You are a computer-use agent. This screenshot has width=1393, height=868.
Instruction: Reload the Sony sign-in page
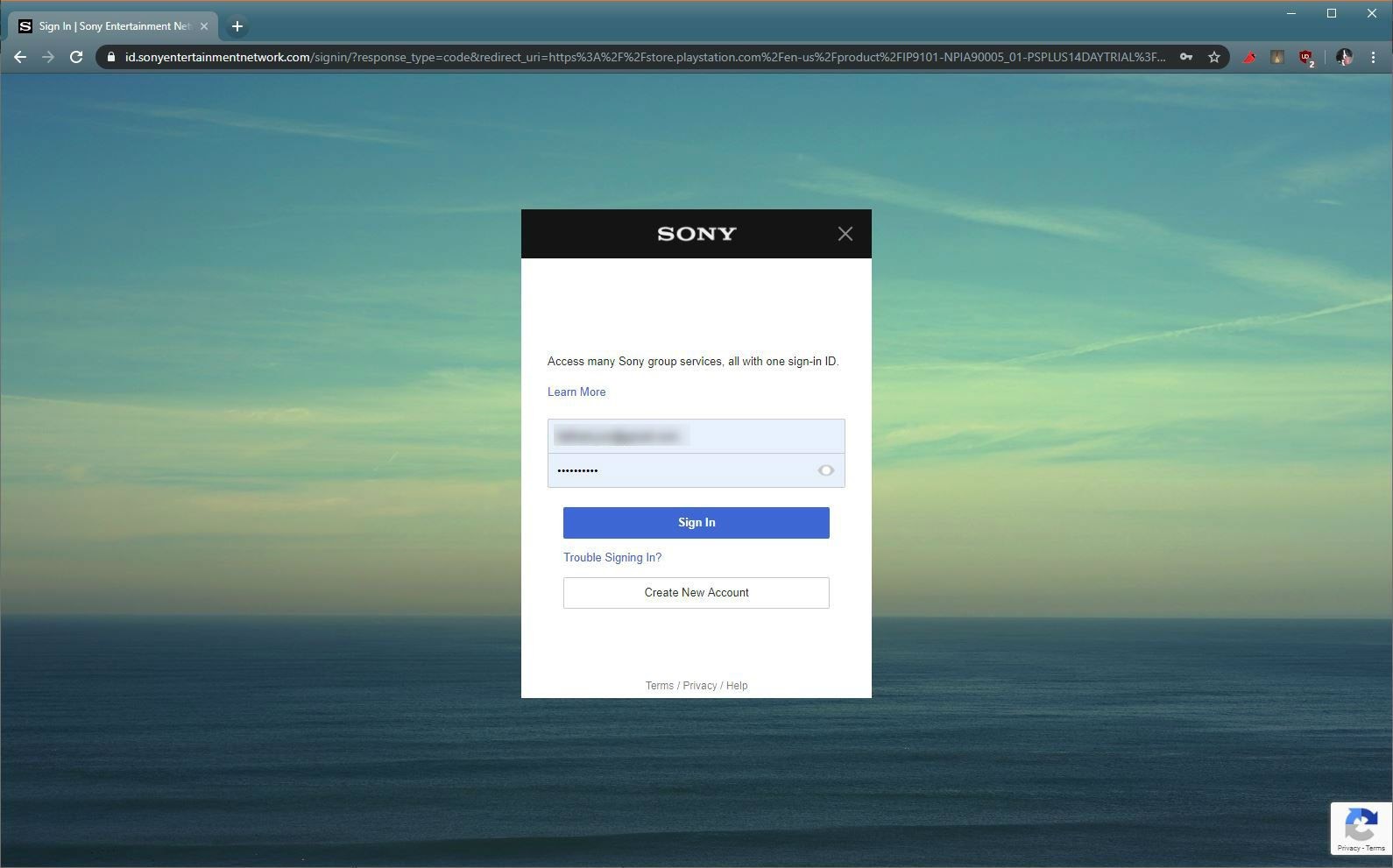(76, 57)
